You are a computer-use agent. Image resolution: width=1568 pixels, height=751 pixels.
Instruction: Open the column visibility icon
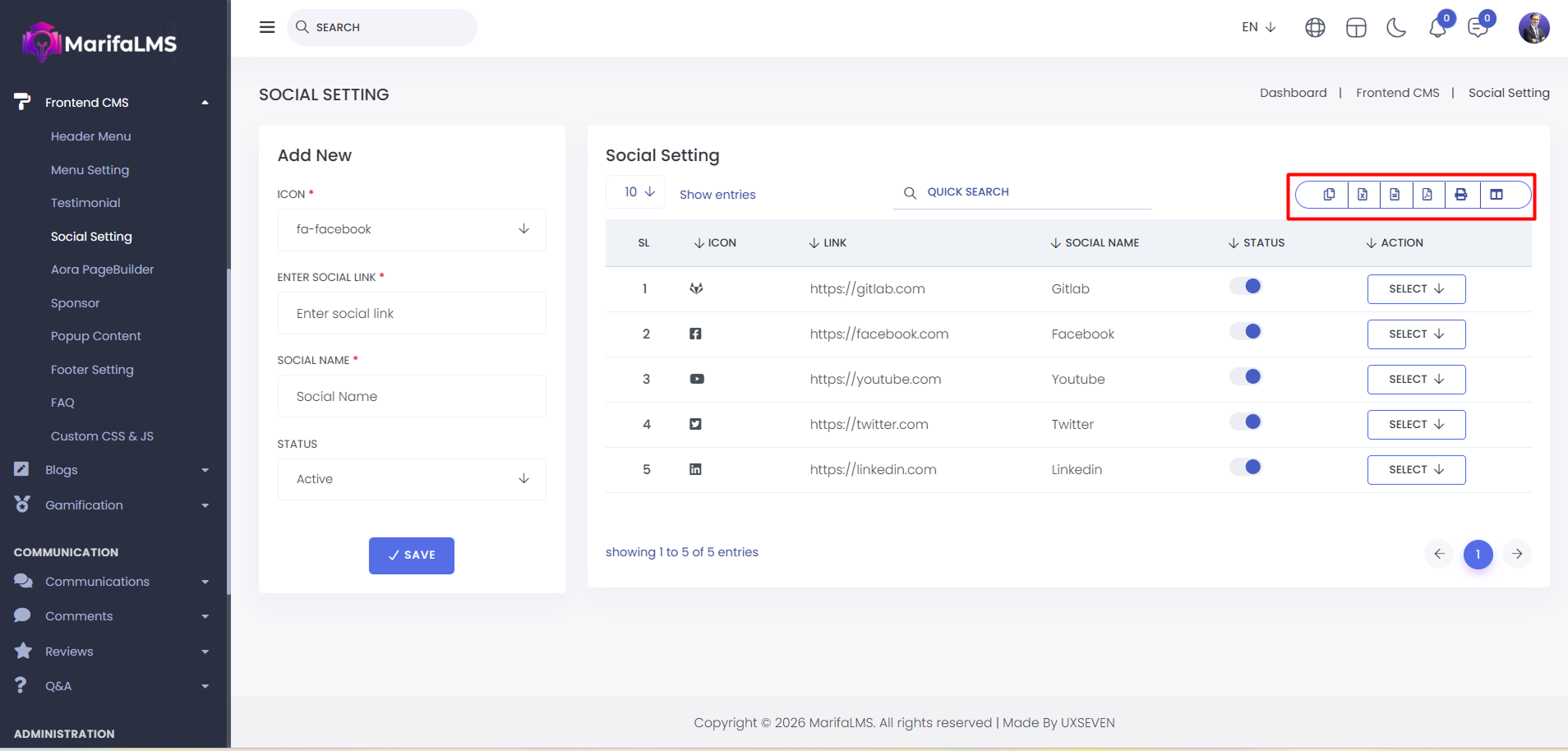1497,195
